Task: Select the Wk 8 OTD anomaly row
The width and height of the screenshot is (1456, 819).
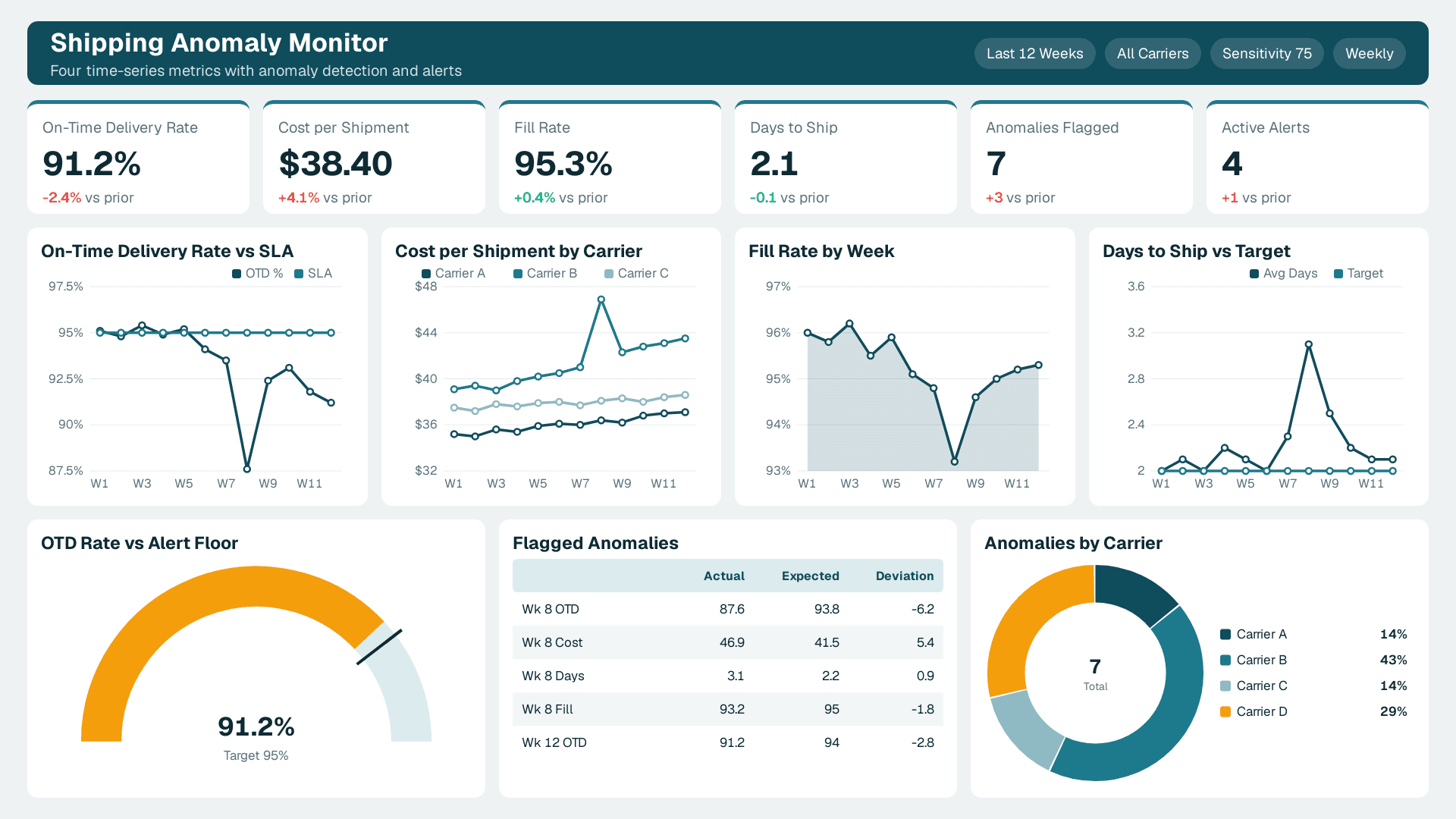Action: click(728, 609)
